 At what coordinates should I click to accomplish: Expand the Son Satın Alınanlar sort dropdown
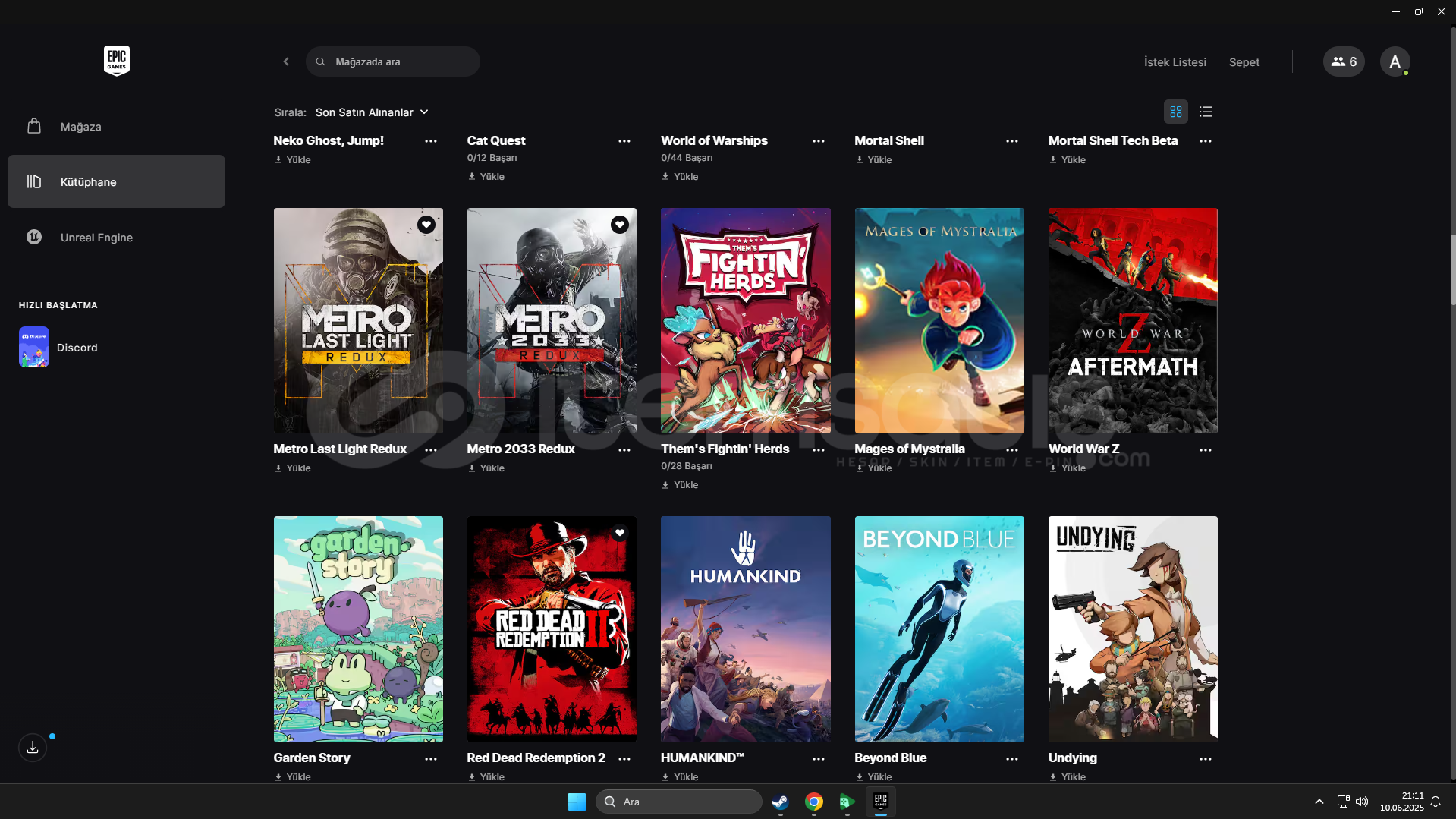[372, 112]
